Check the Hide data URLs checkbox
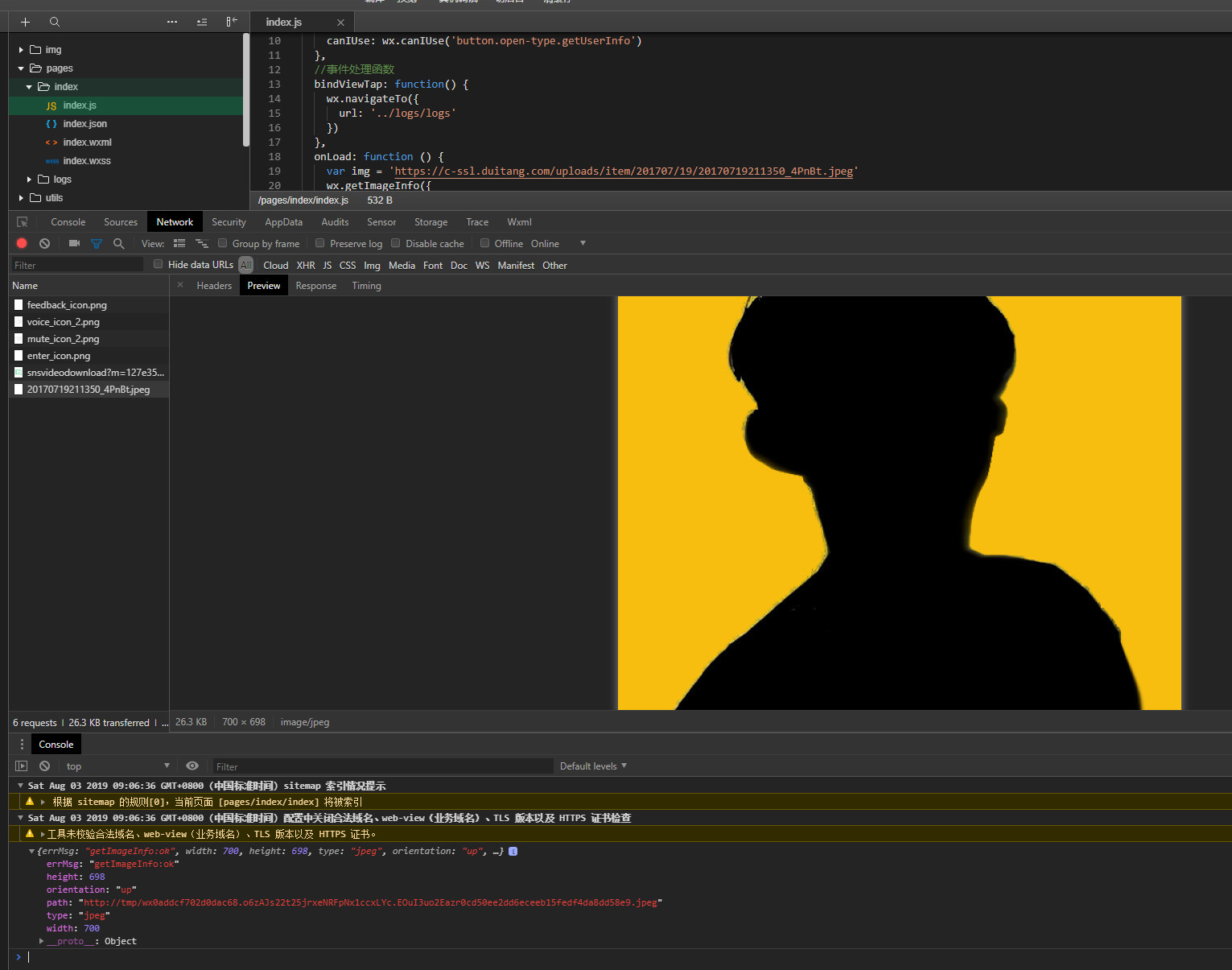This screenshot has width=1232, height=970. tap(159, 264)
